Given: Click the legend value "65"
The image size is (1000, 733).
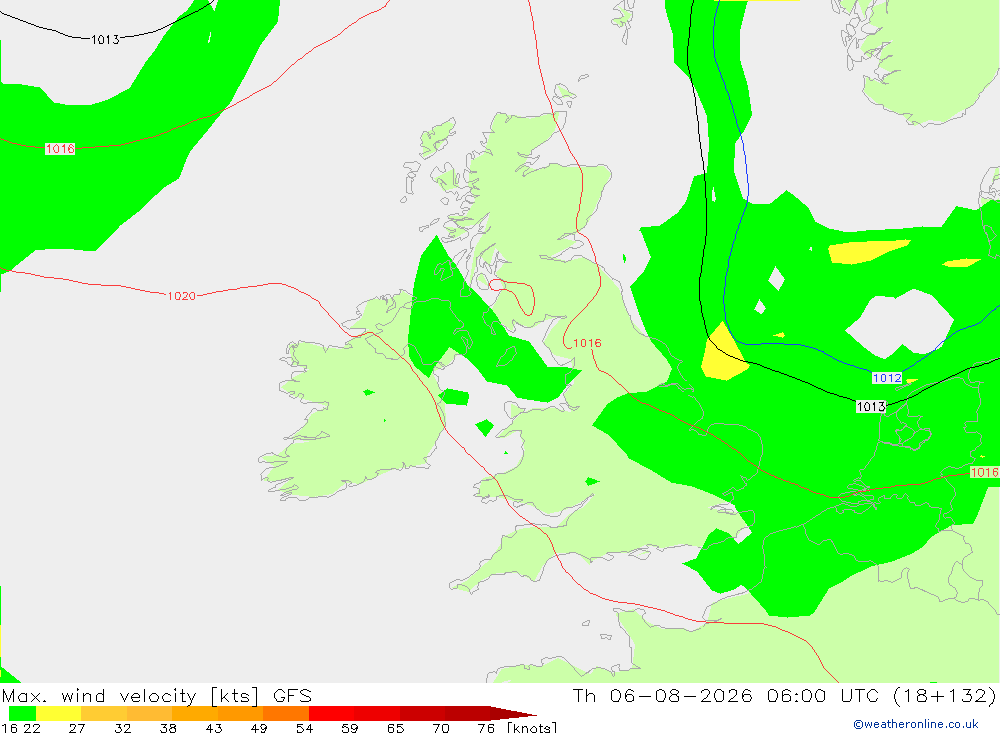Looking at the screenshot, I should [395, 728].
